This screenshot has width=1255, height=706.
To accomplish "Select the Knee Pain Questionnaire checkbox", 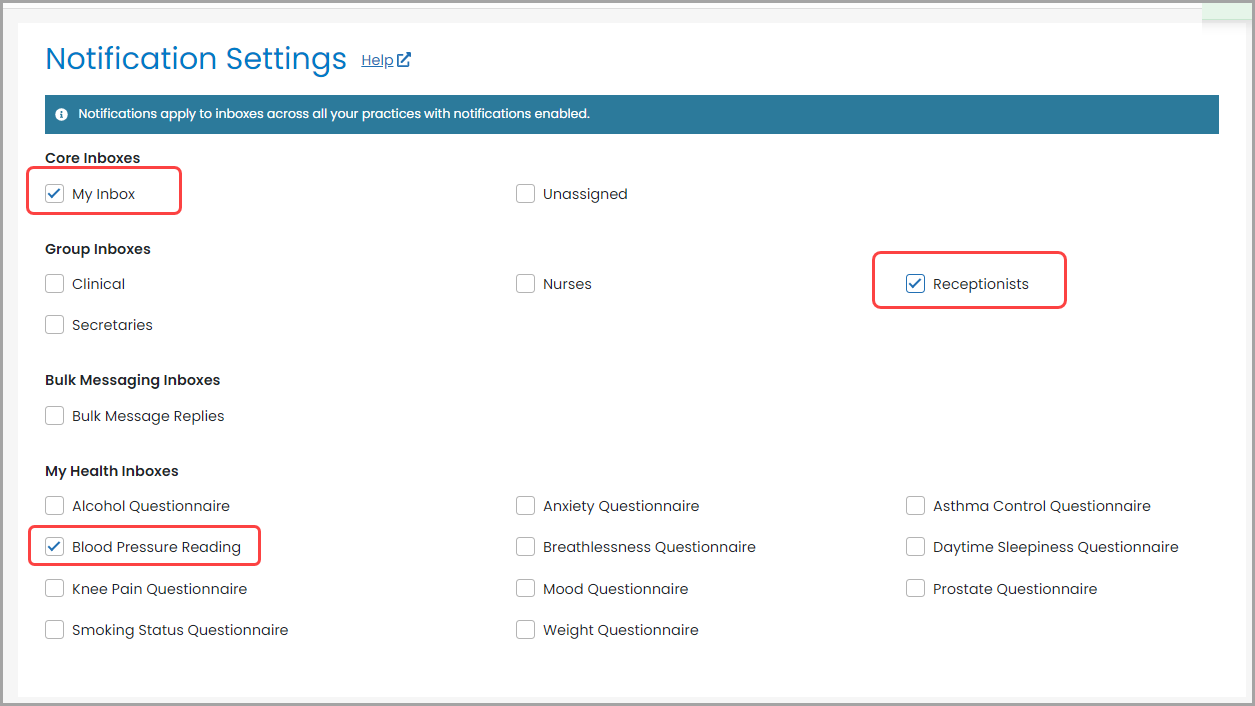I will pos(55,589).
